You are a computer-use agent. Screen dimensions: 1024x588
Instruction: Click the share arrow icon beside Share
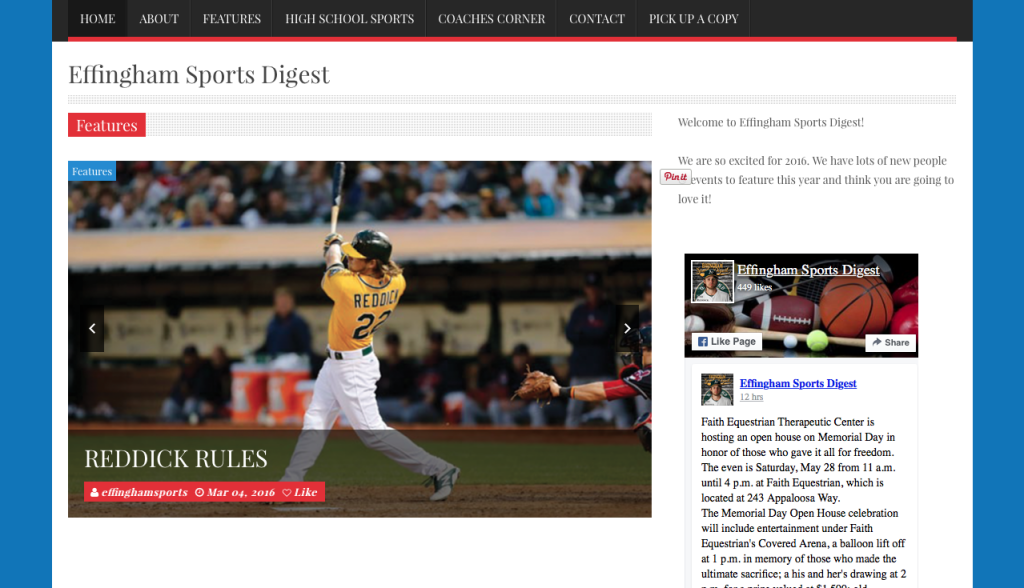(876, 341)
